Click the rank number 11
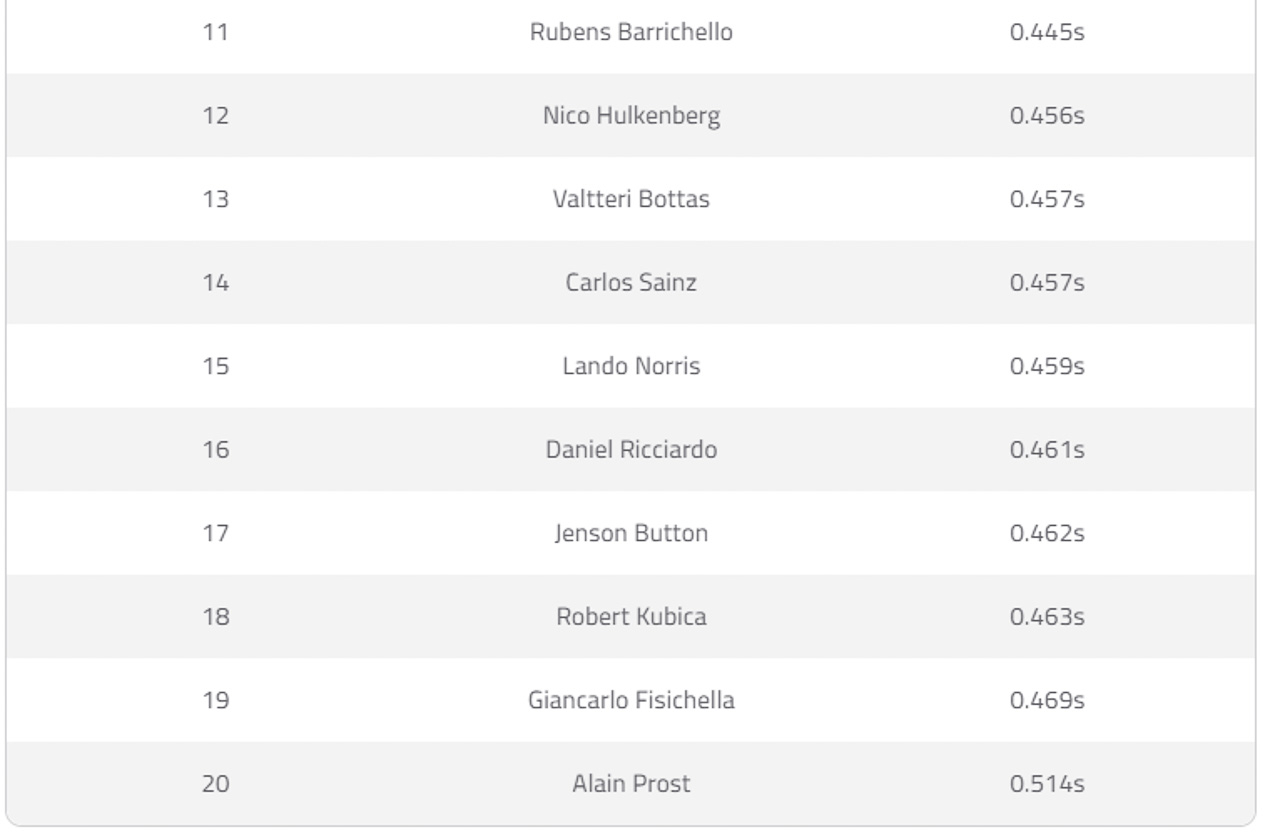Screen dimensions: 1280x837 [216, 32]
